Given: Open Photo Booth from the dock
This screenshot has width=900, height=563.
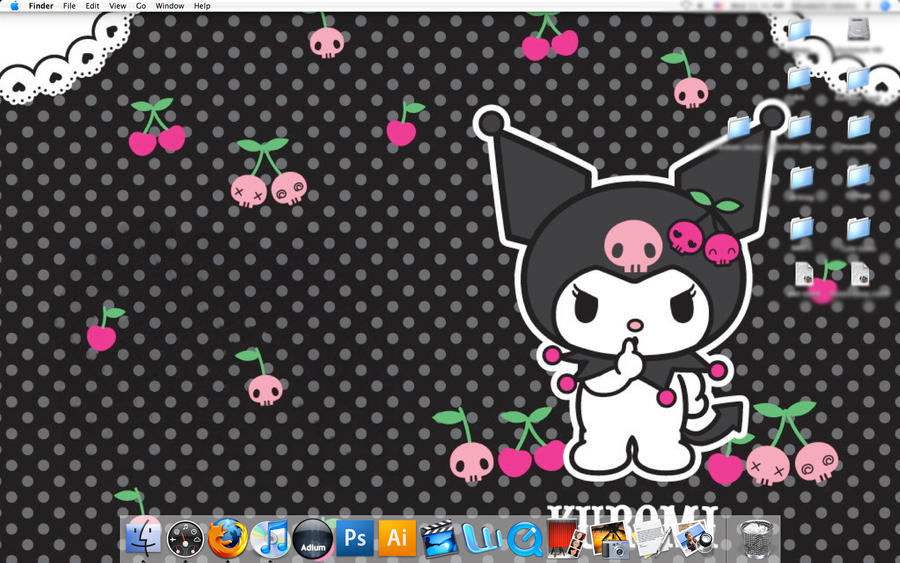Looking at the screenshot, I should [566, 538].
